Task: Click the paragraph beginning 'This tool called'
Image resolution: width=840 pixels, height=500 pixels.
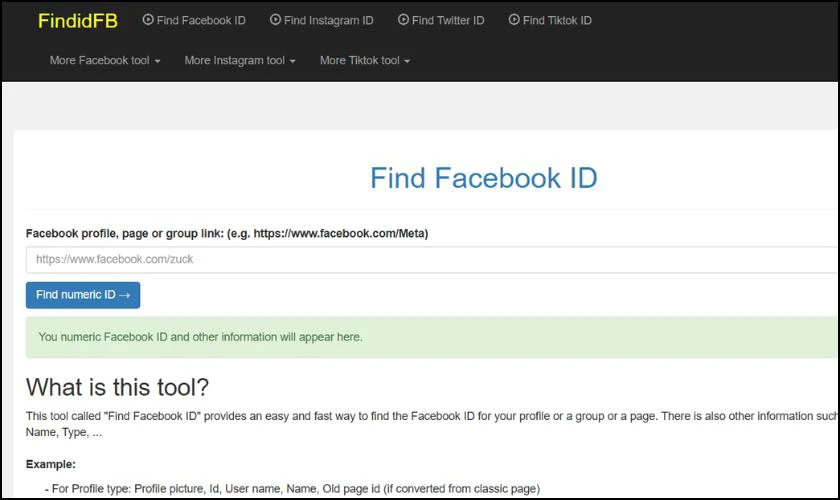Action: (432, 424)
